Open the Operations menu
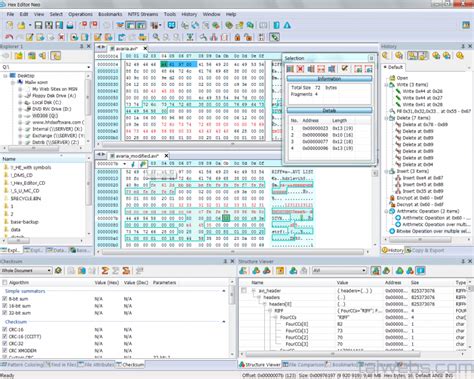The image size is (474, 379). (x=80, y=14)
